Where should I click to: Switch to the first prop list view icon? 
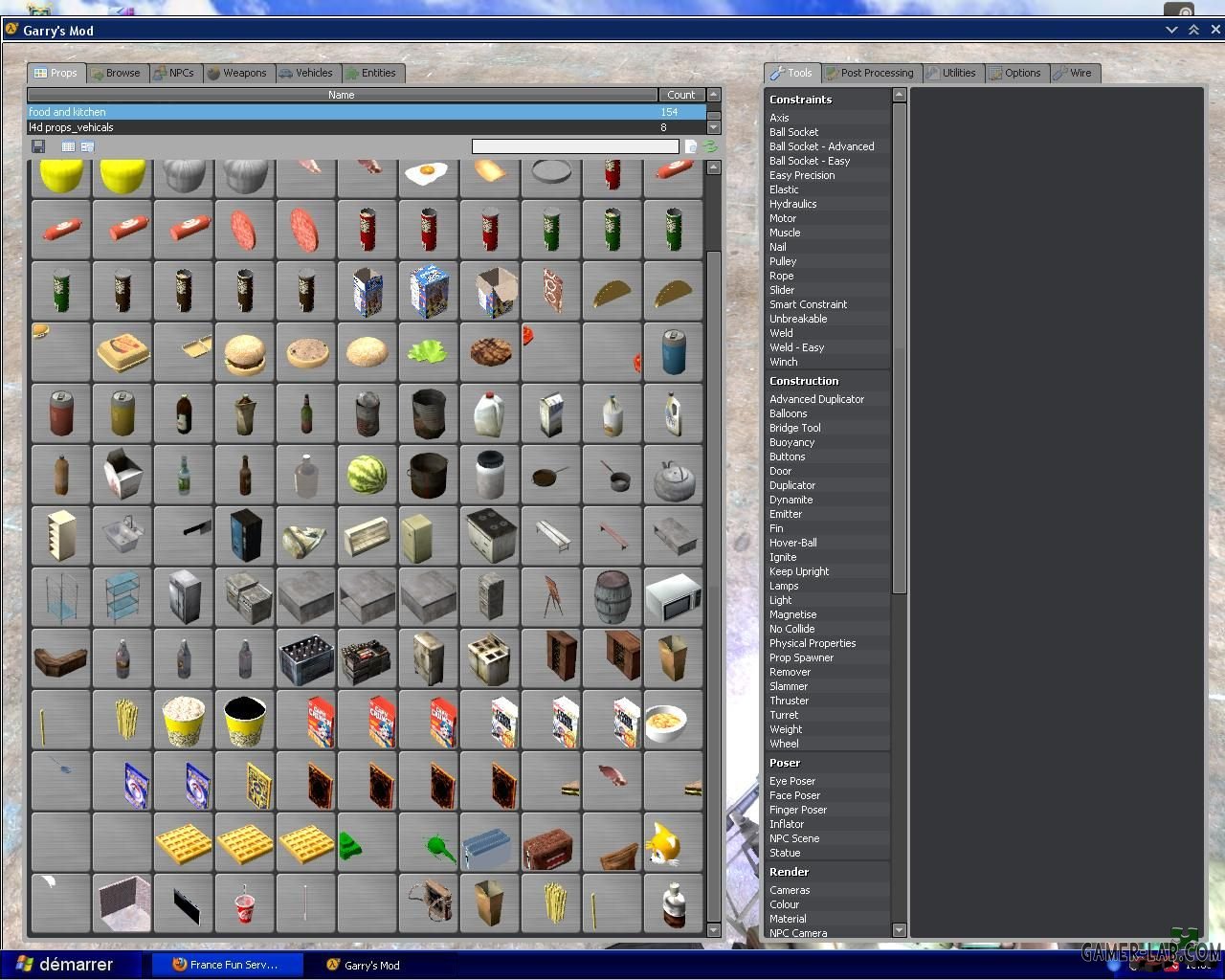tap(68, 146)
